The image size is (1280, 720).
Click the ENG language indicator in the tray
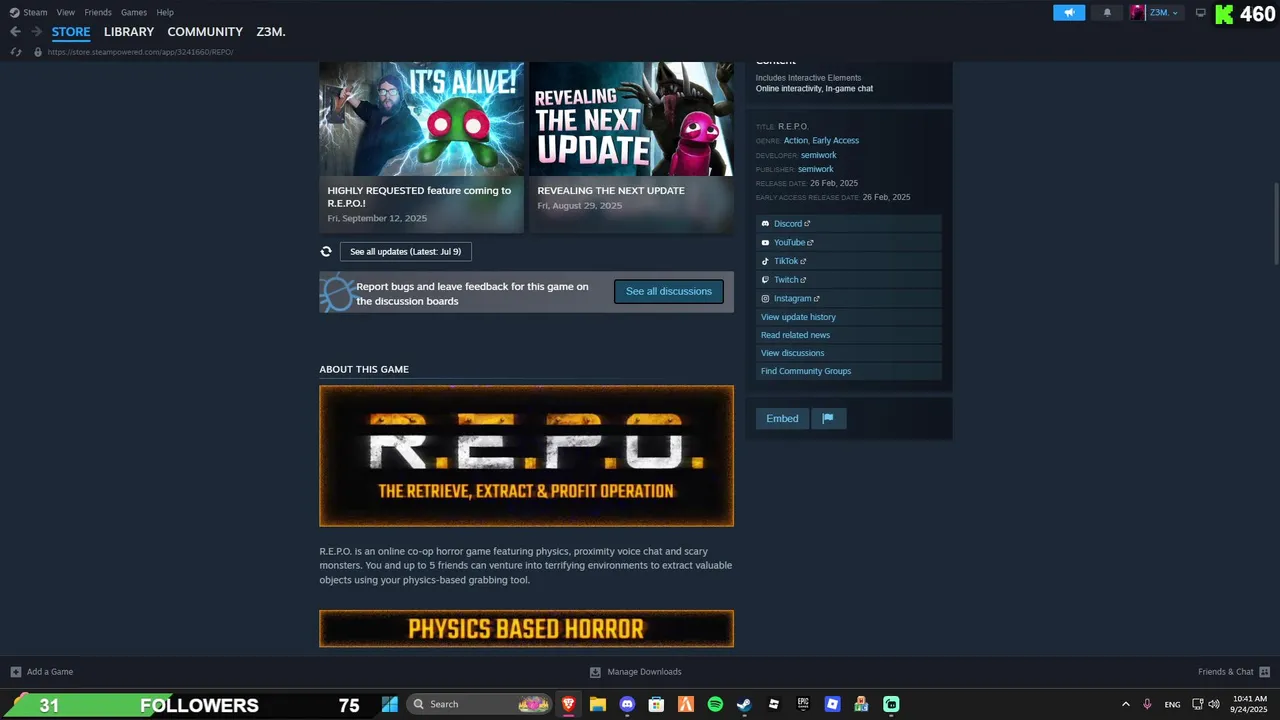pyautogui.click(x=1172, y=704)
